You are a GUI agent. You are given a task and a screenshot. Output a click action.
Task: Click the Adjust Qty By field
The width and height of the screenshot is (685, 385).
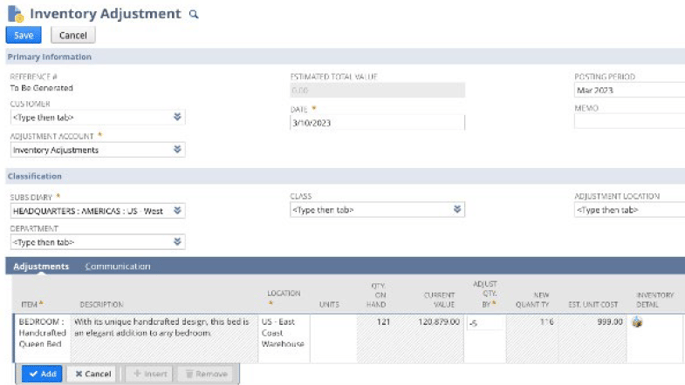[x=484, y=323]
